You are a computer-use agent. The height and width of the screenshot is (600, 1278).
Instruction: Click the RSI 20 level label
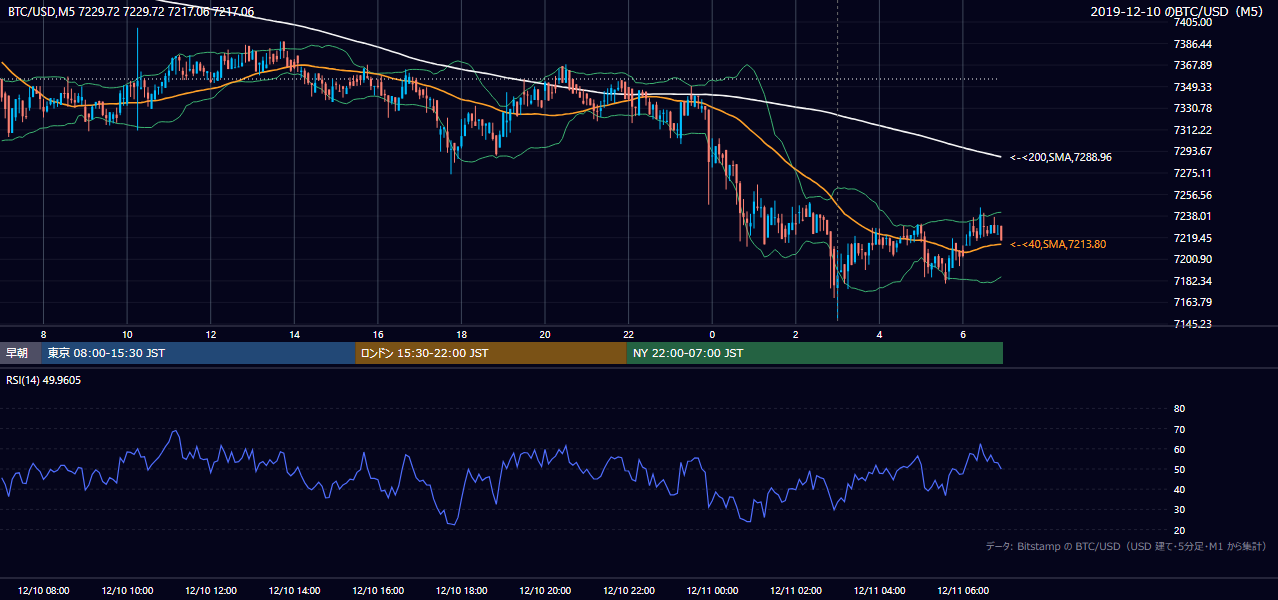coord(1179,530)
